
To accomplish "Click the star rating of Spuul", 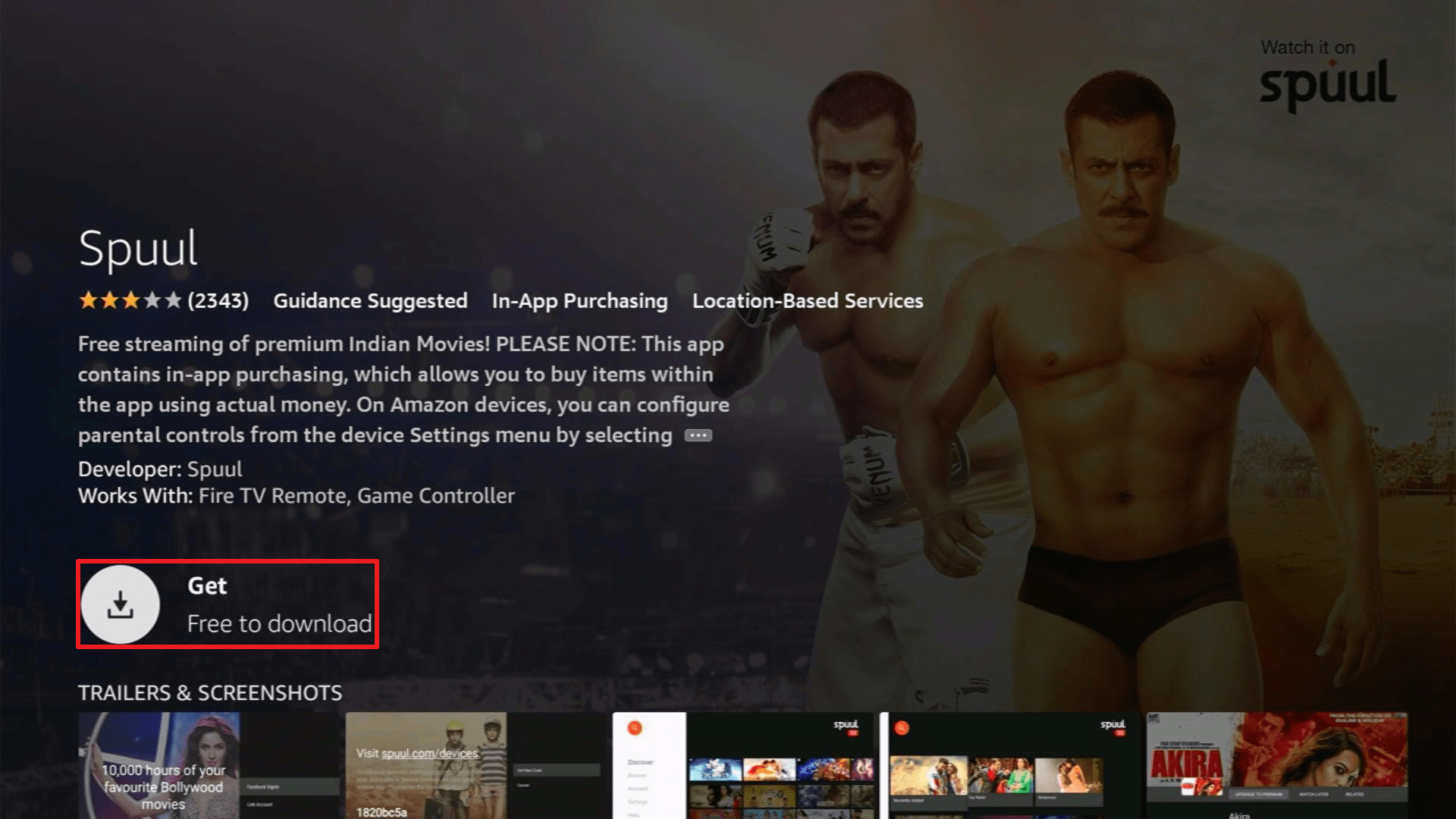I will (130, 301).
